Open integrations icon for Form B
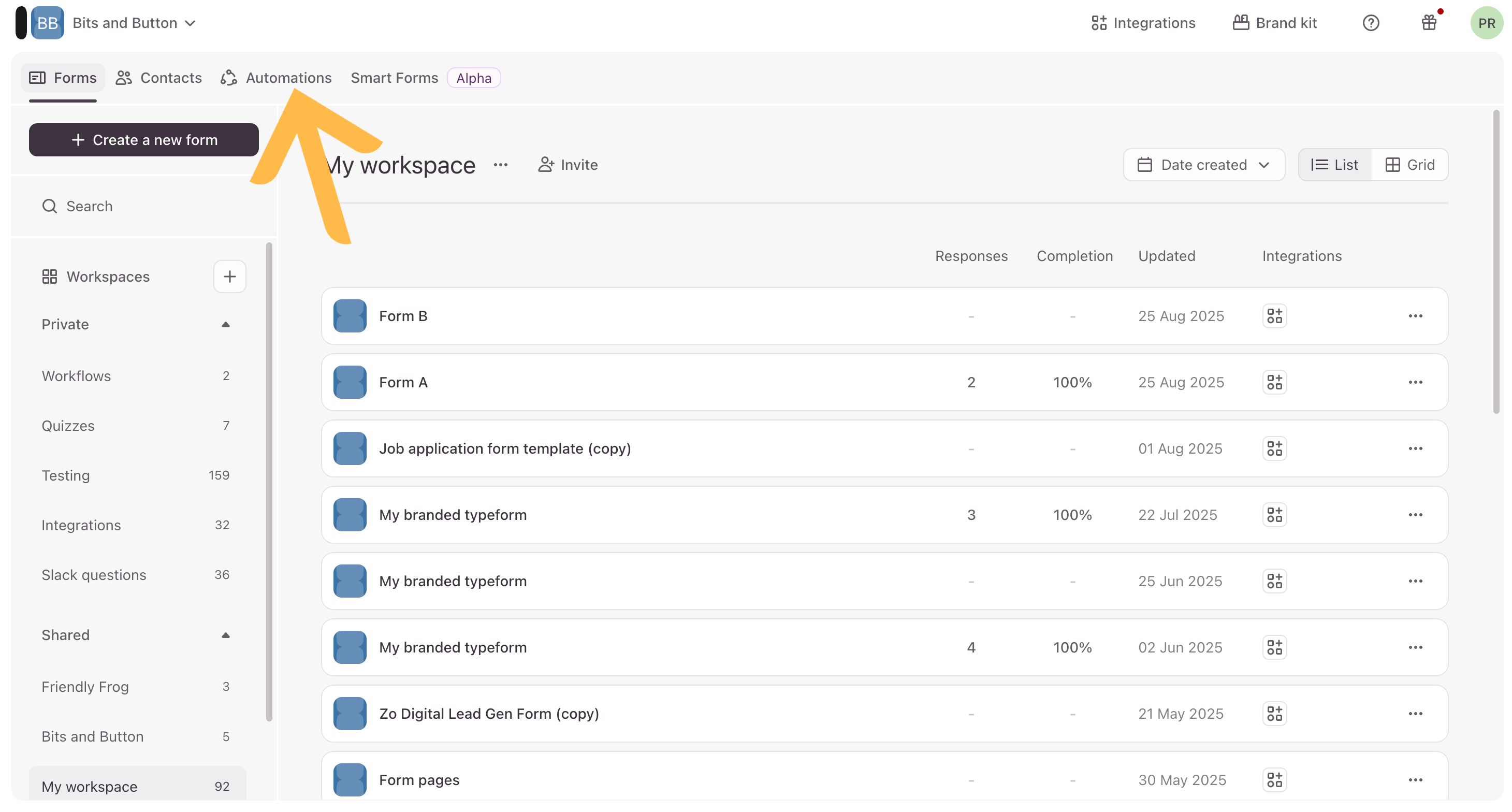This screenshot has height=812, width=1512. pyautogui.click(x=1274, y=316)
